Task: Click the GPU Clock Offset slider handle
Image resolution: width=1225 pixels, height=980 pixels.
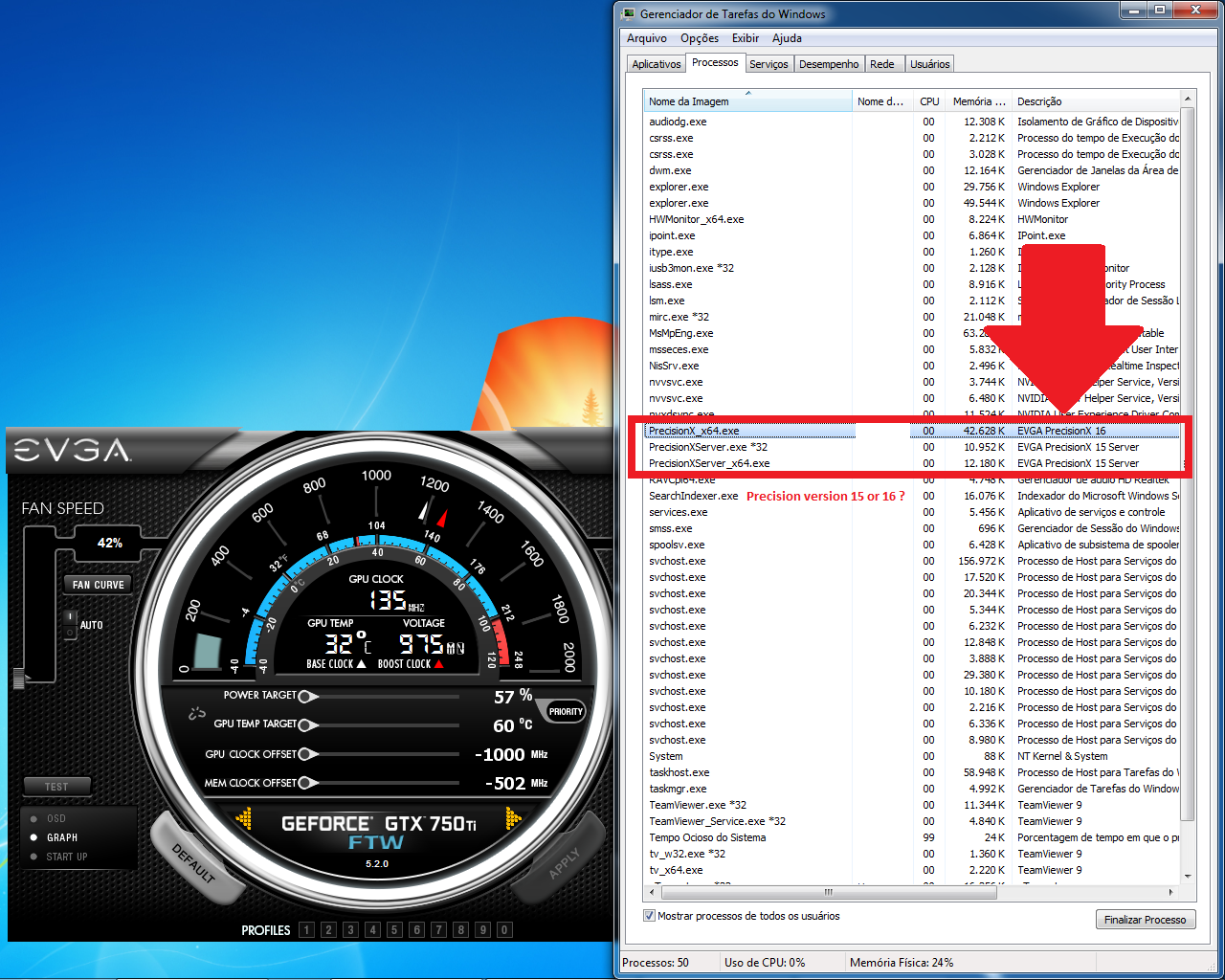Action: click(307, 754)
